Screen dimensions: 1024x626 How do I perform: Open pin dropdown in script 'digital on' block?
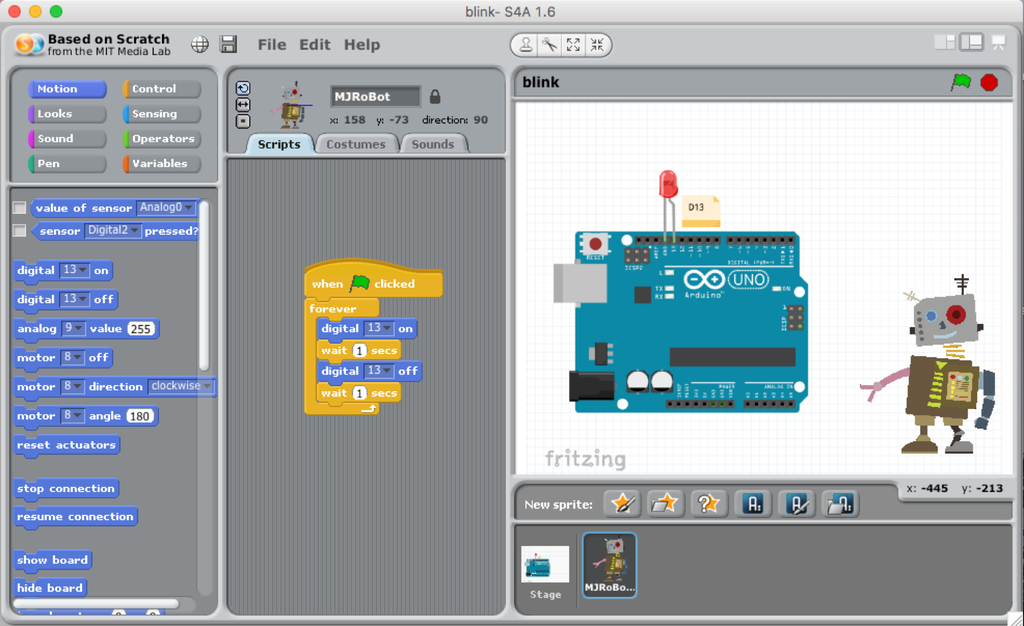click(x=379, y=328)
